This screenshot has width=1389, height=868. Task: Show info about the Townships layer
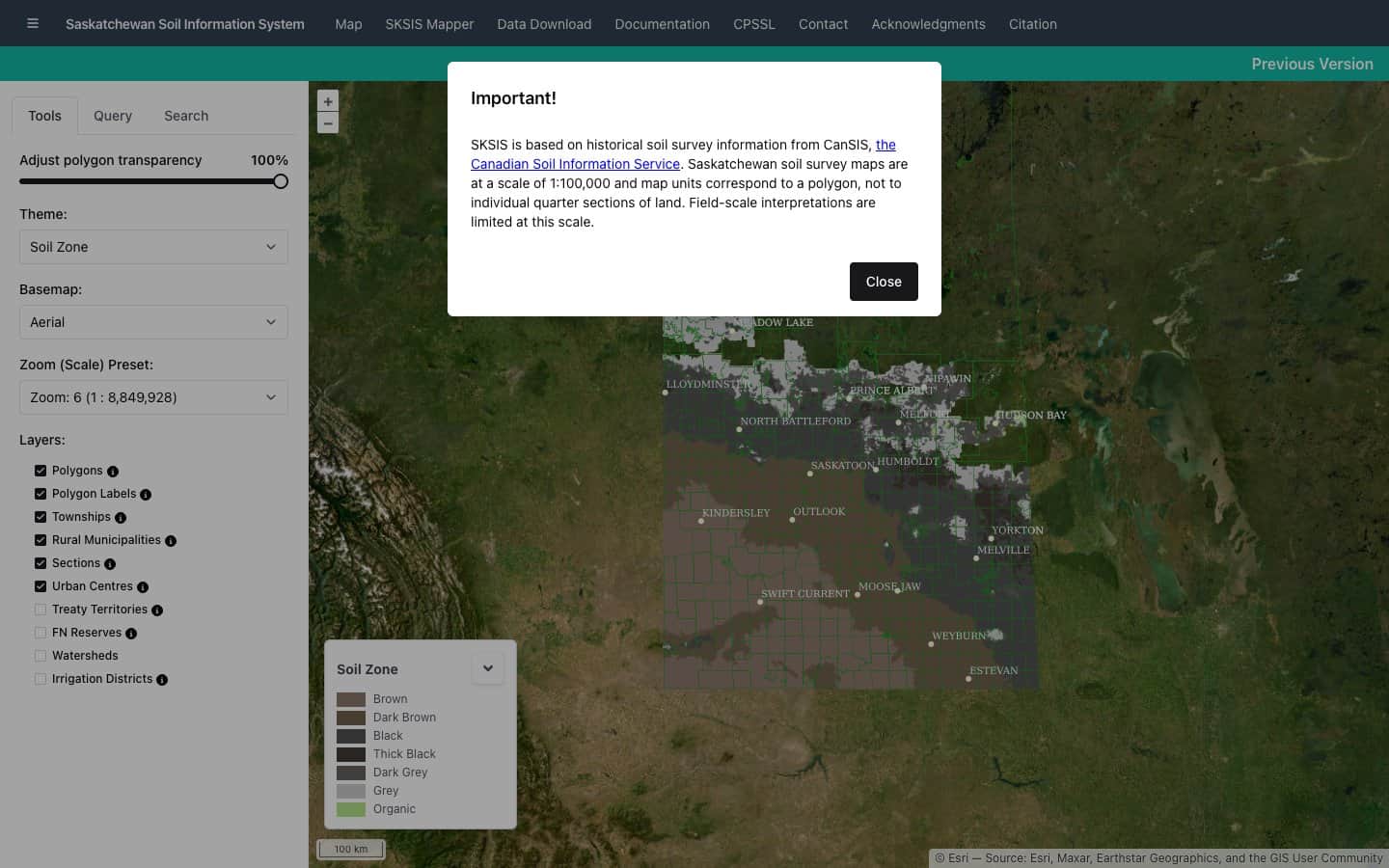tap(121, 518)
